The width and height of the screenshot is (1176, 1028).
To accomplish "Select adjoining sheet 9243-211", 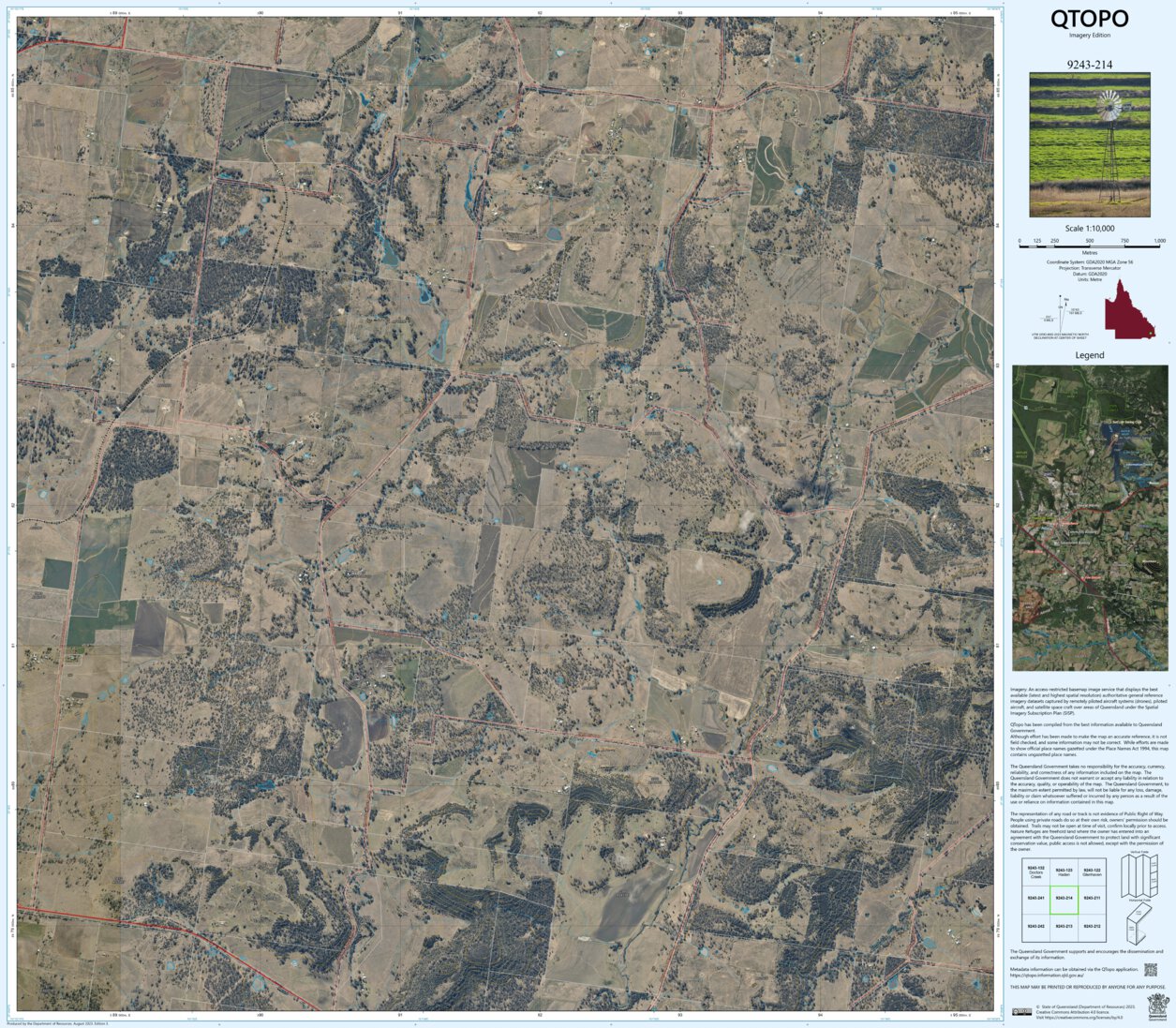I will pyautogui.click(x=1092, y=898).
